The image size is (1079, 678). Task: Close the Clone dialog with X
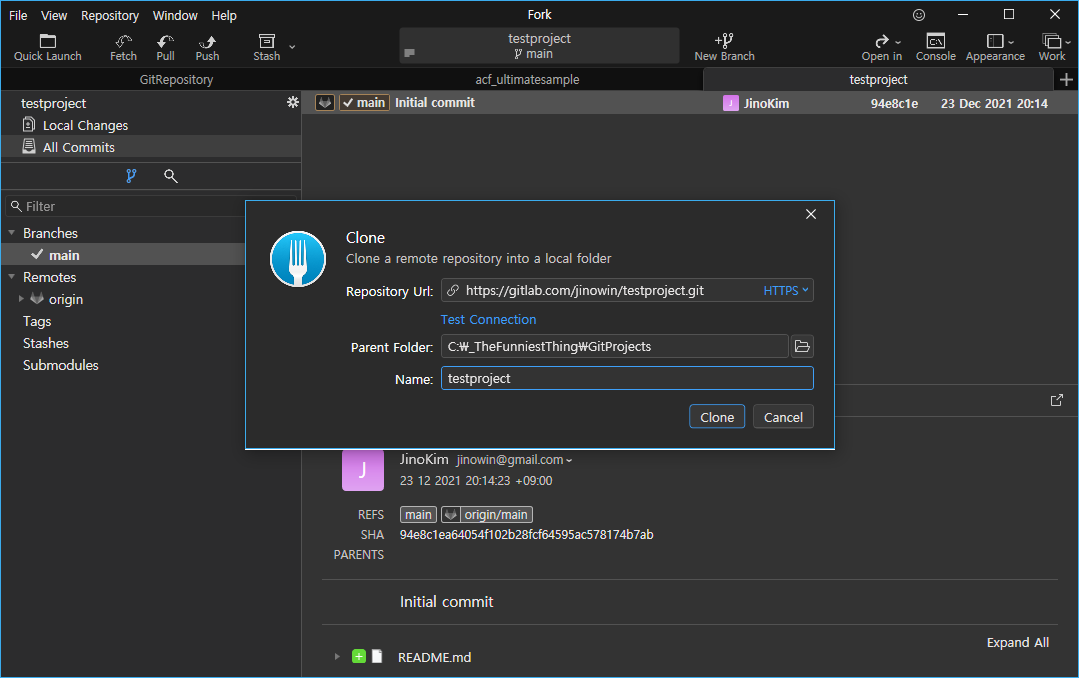[811, 214]
